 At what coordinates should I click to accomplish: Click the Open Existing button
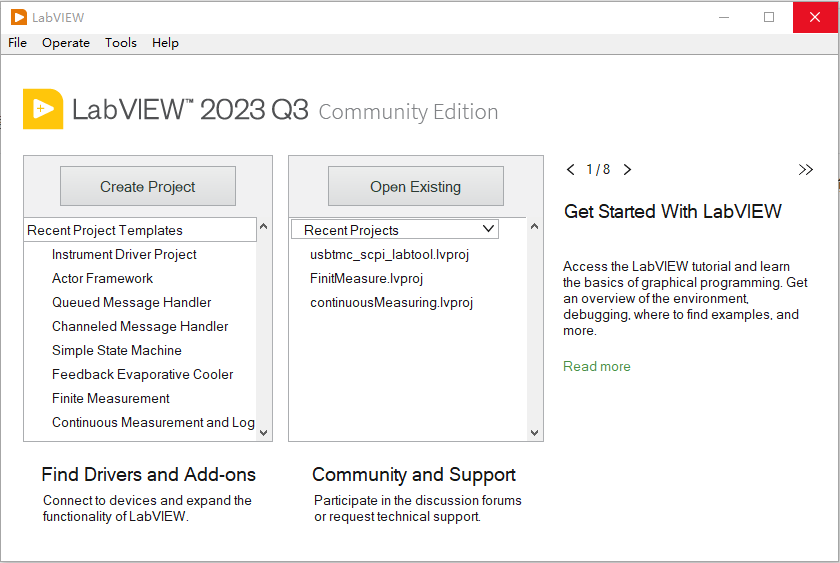pyautogui.click(x=416, y=186)
